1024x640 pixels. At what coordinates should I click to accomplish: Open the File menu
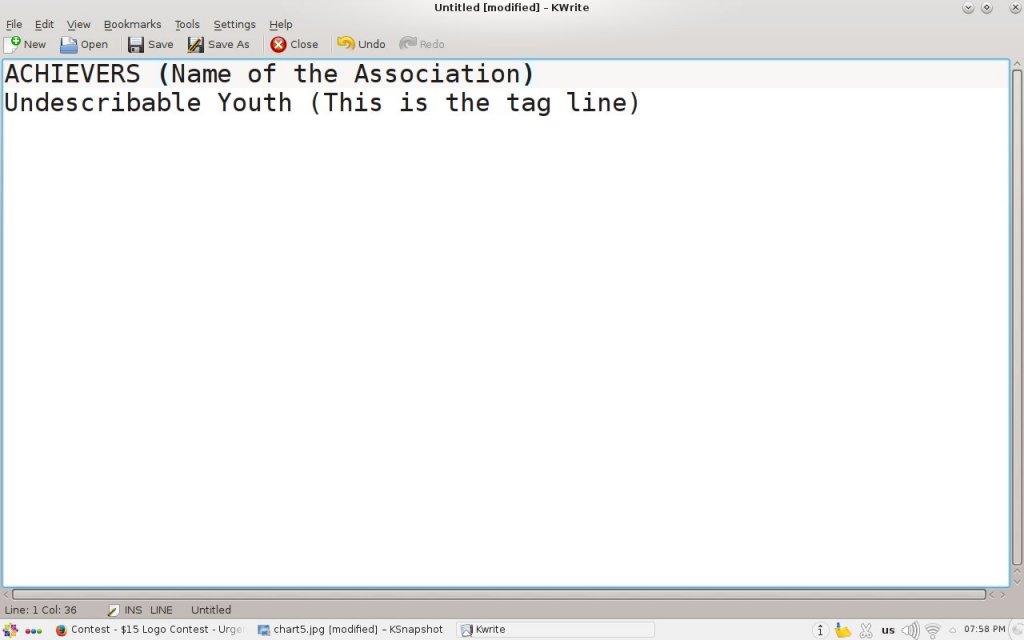point(14,24)
